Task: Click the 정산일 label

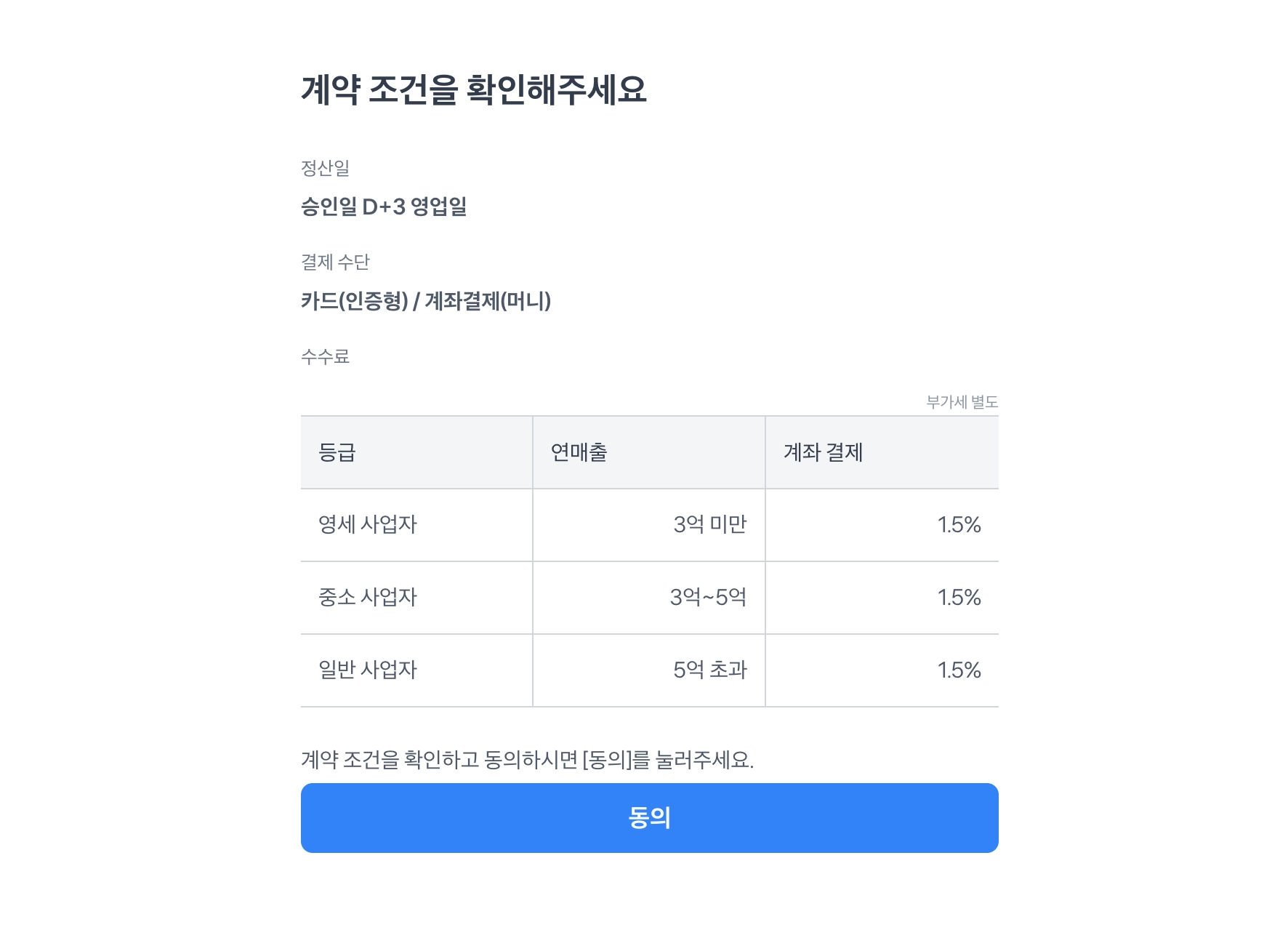Action: tap(325, 168)
